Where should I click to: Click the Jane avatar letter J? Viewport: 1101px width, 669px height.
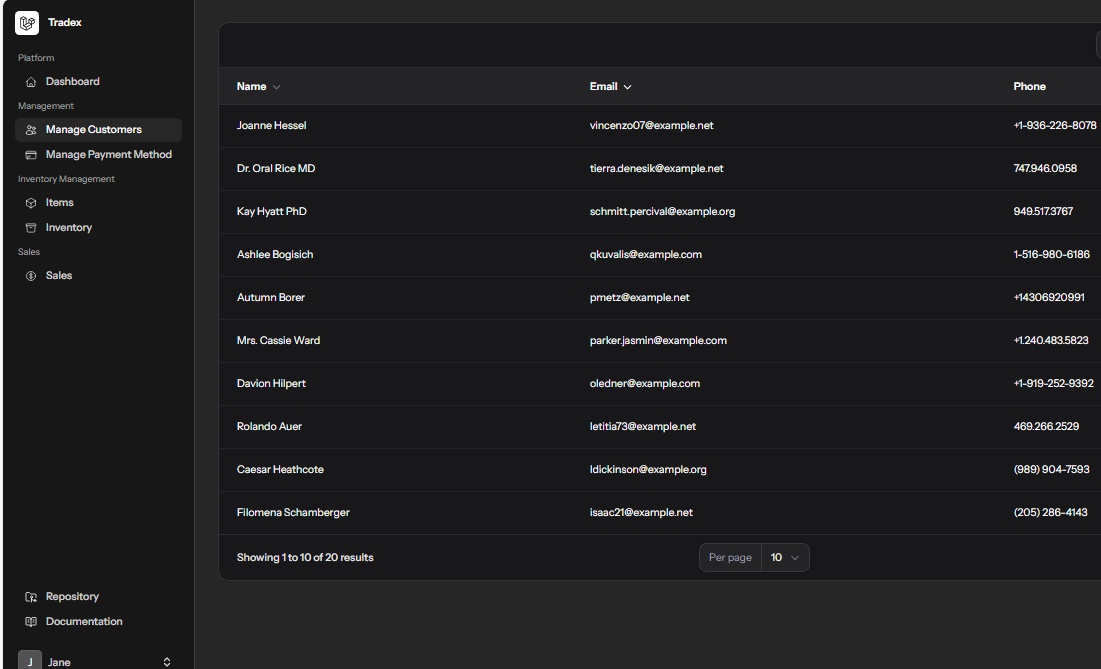(x=29, y=661)
